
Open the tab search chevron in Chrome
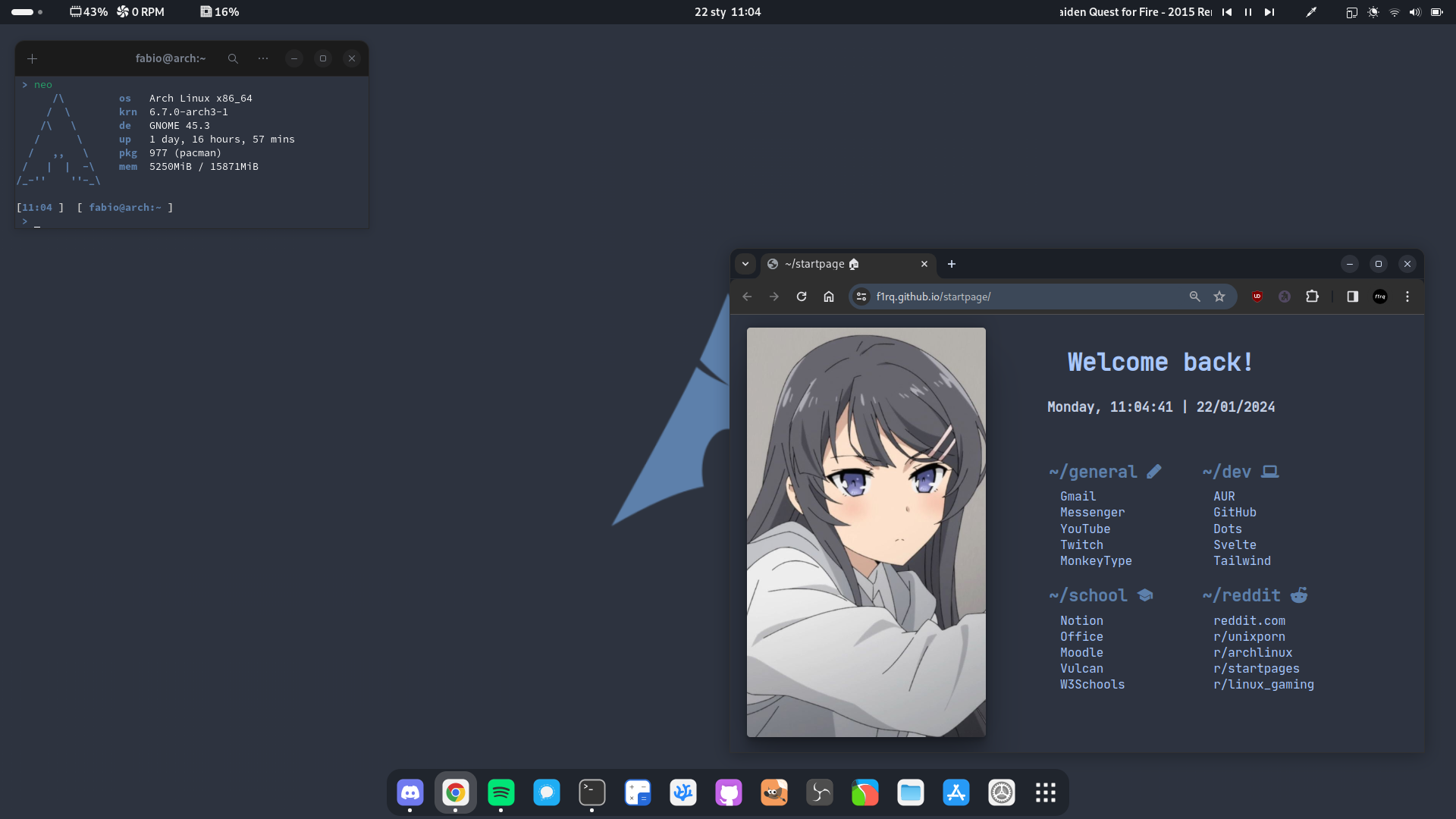coord(745,264)
